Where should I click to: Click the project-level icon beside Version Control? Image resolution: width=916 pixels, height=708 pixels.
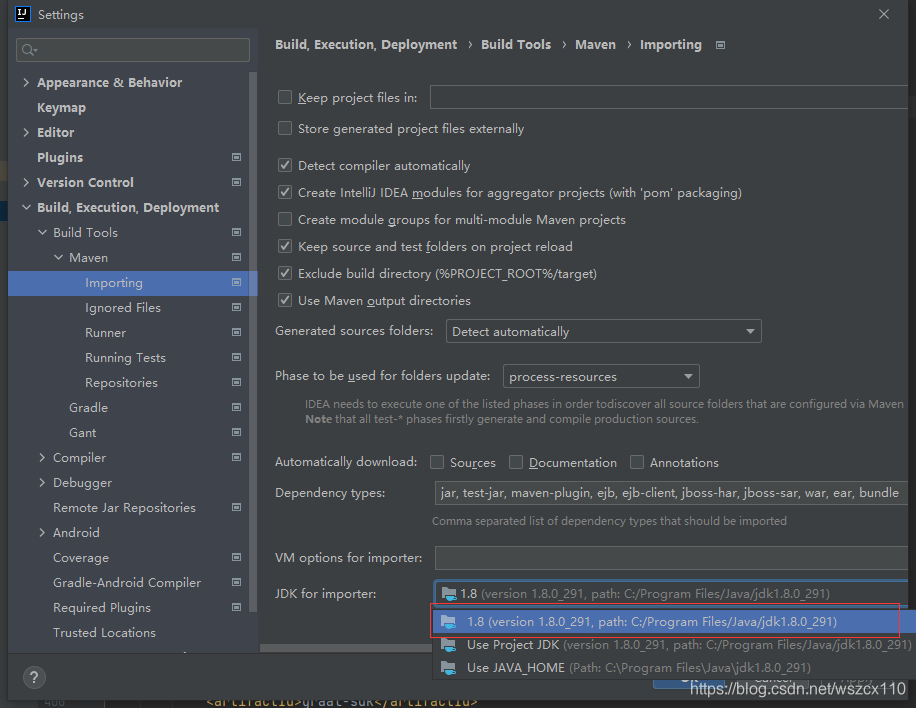pos(237,182)
